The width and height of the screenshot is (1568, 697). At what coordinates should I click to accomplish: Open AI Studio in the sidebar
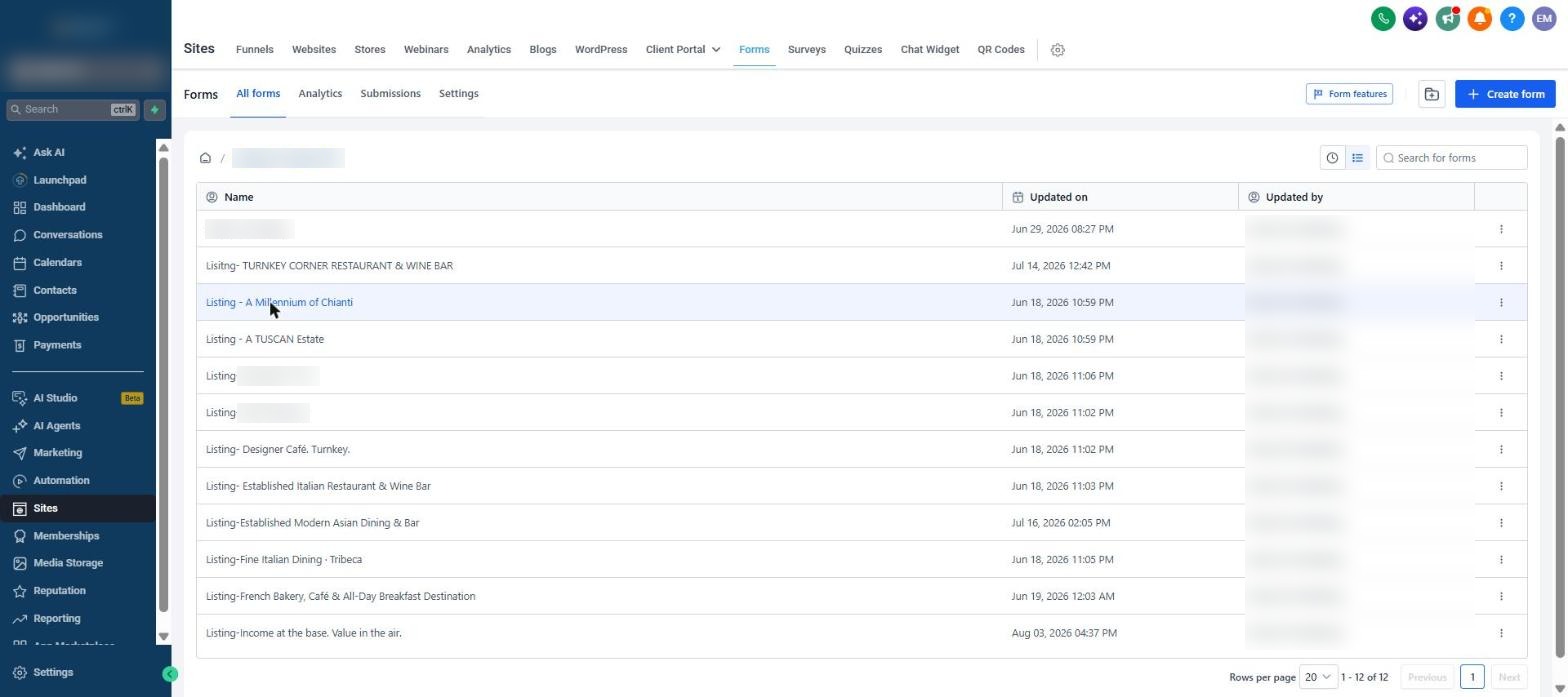click(x=55, y=398)
